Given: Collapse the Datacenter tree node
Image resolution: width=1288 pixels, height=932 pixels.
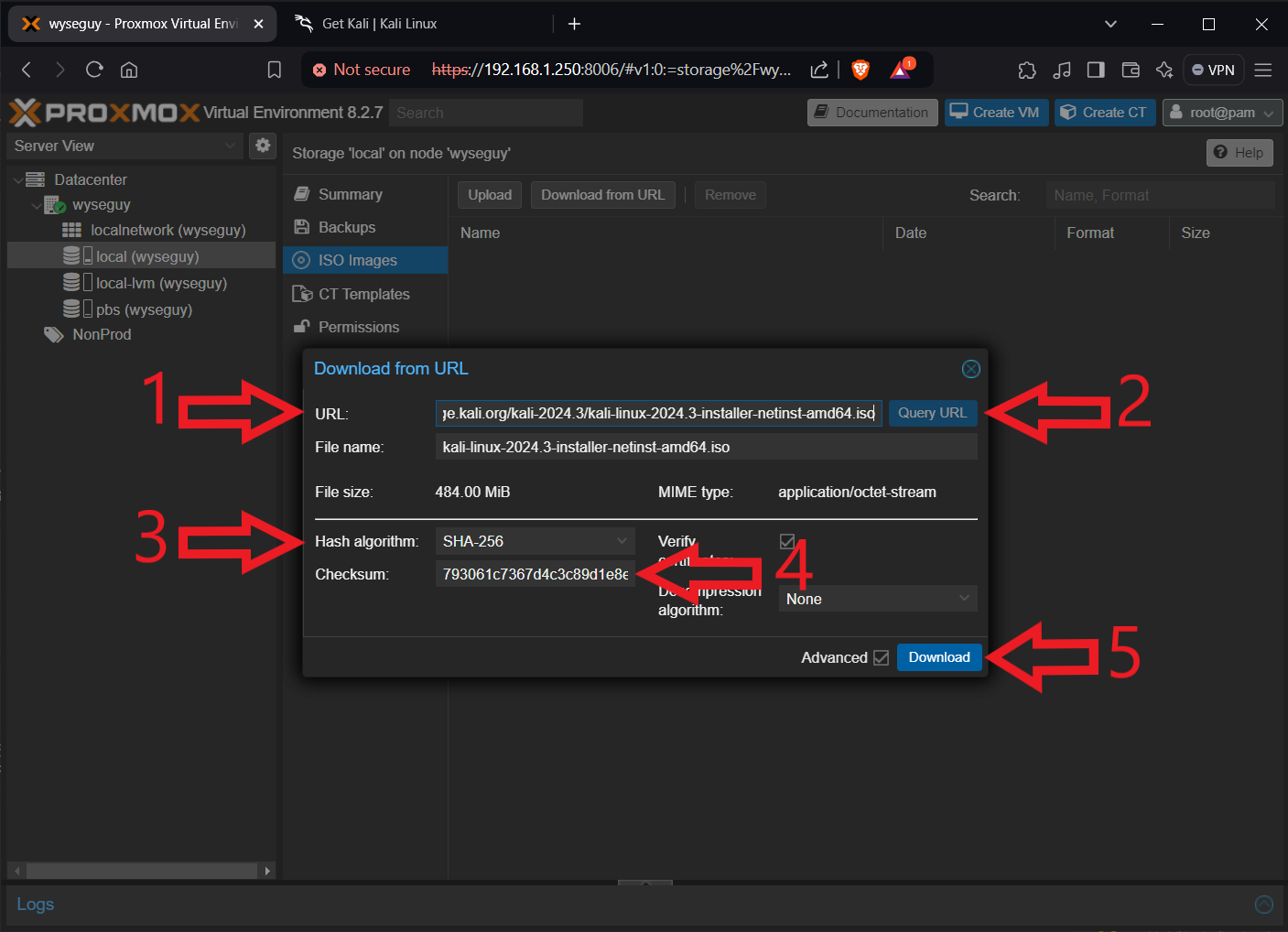Looking at the screenshot, I should (x=18, y=180).
